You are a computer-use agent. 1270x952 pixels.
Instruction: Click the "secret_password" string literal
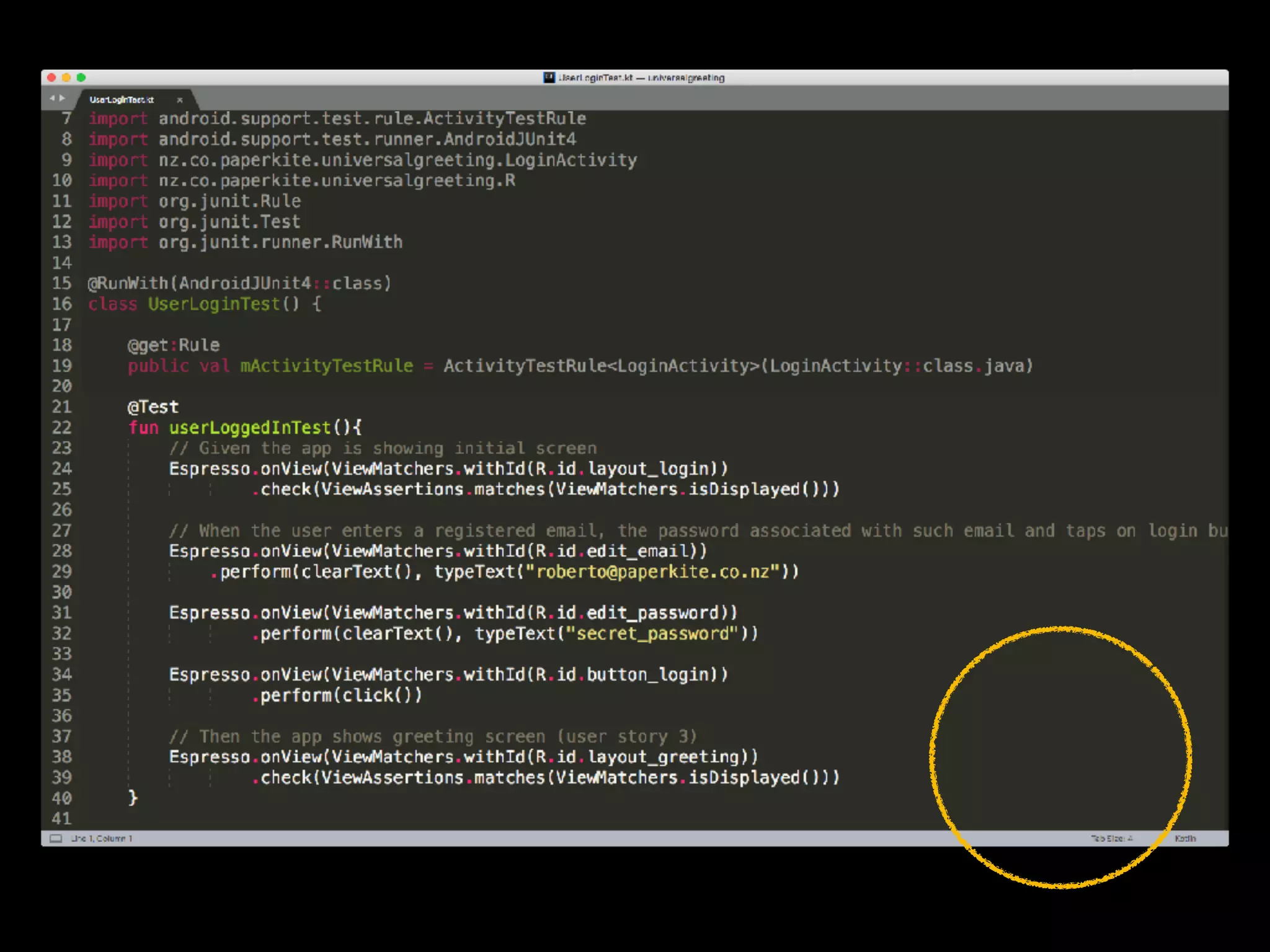click(x=652, y=633)
